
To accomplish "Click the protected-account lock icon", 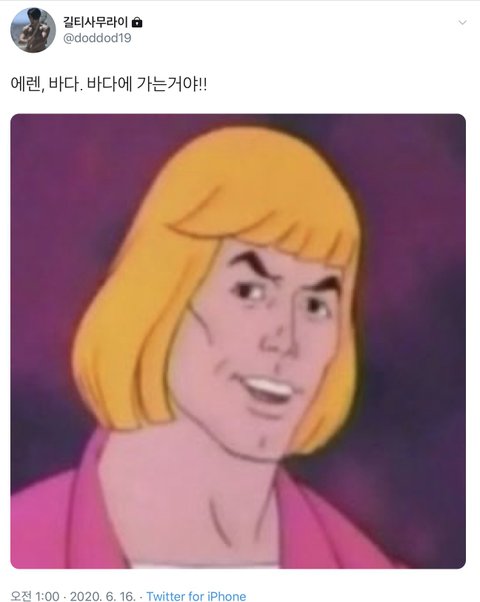I will tap(137, 22).
